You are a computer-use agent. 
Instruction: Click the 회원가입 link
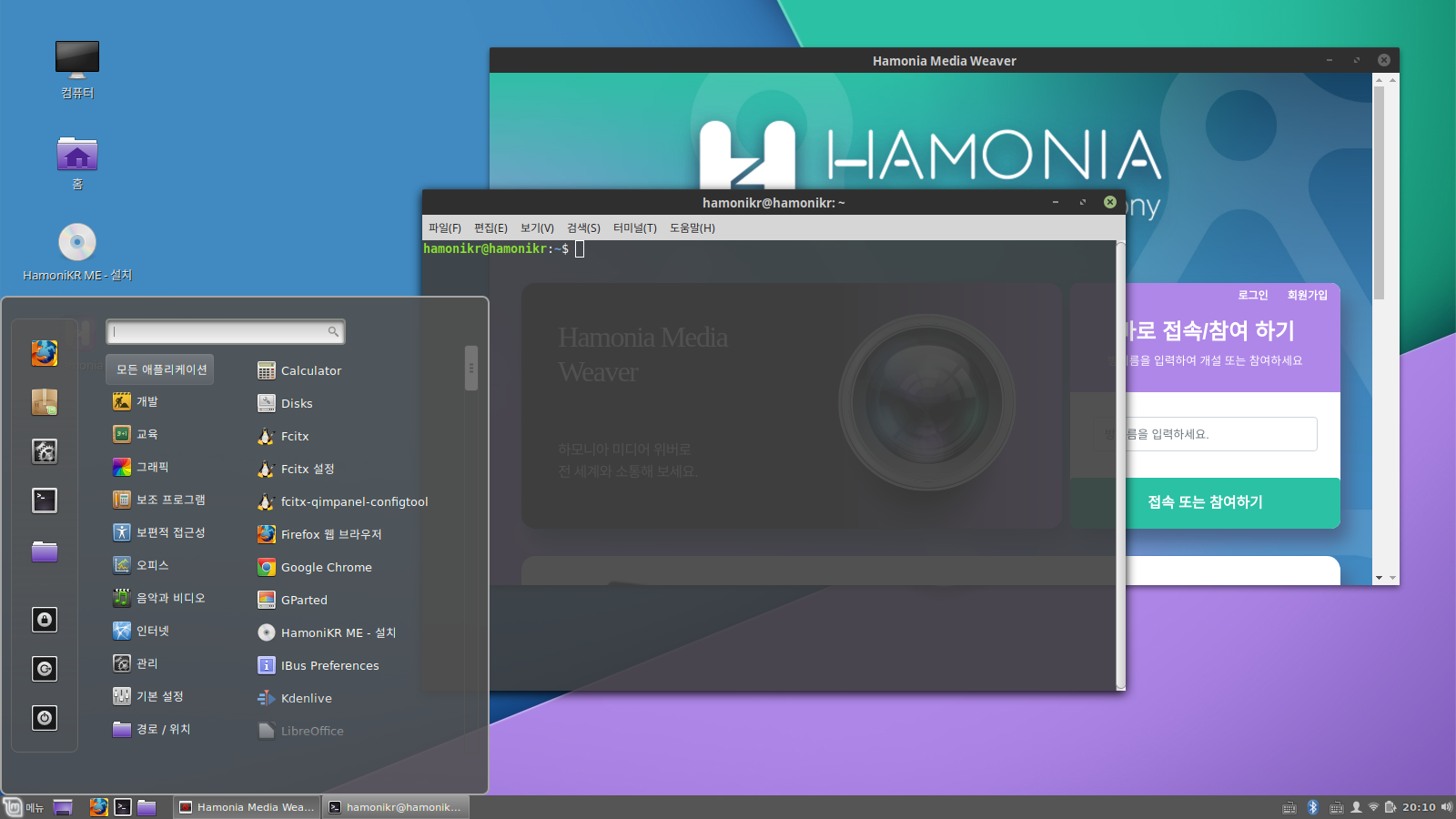pyautogui.click(x=1307, y=295)
